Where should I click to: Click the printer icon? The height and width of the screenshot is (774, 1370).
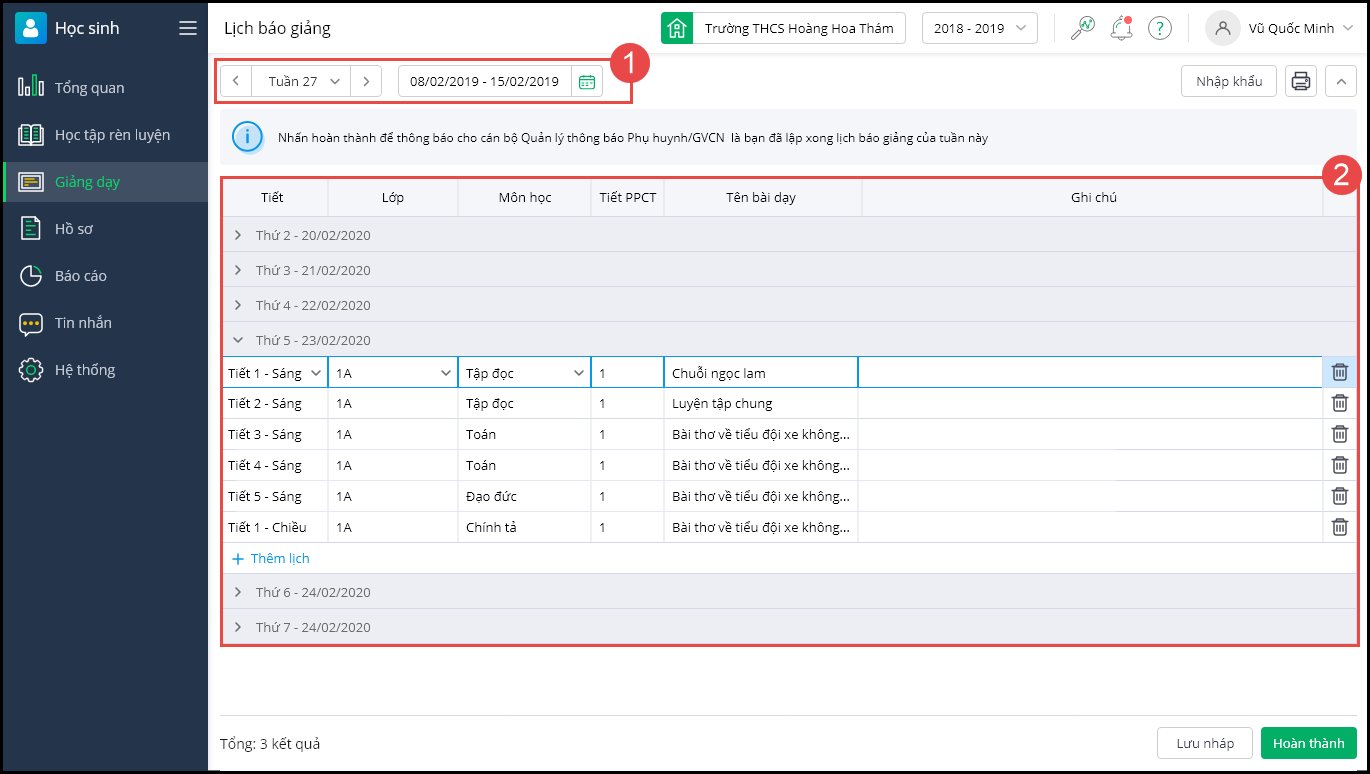(1300, 81)
